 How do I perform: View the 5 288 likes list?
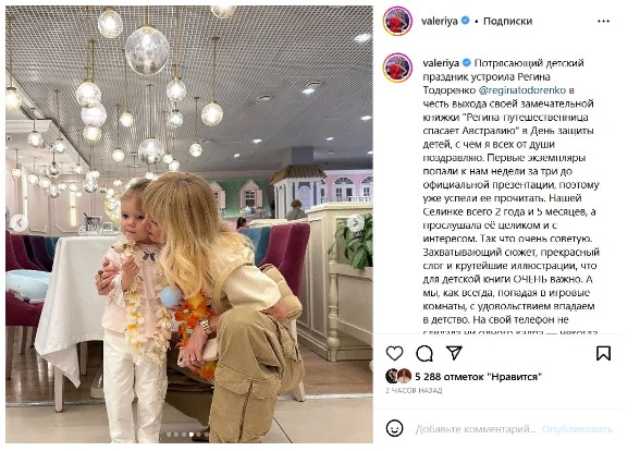[478, 377]
